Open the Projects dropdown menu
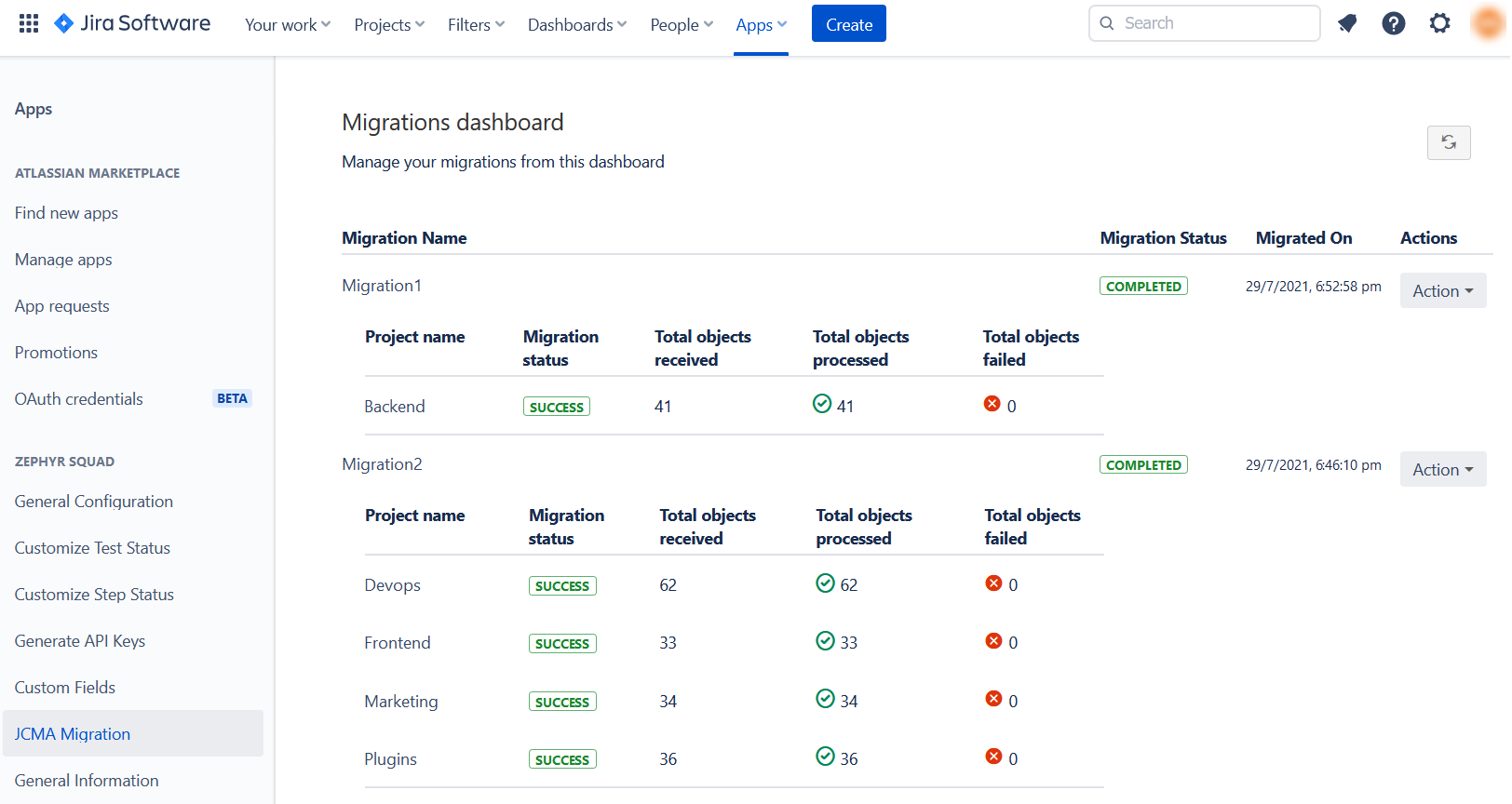Viewport: 1512px width, 804px height. 389,25
